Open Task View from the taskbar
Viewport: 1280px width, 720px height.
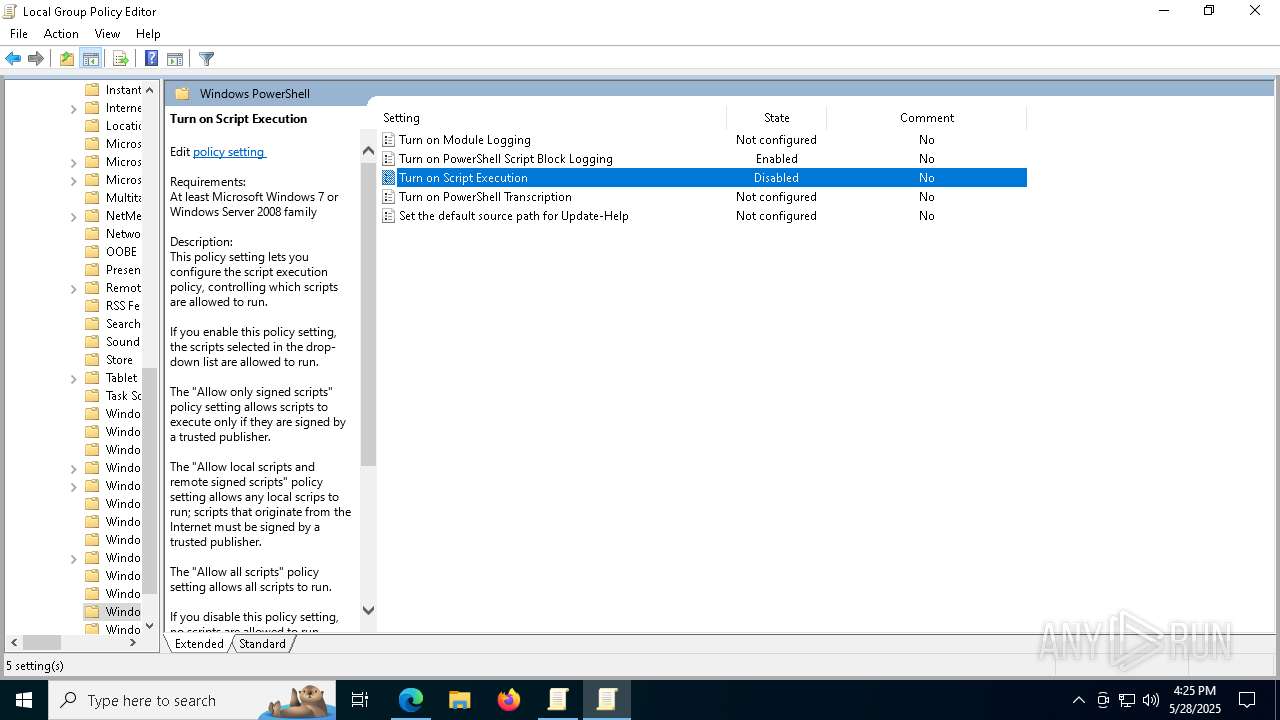tap(360, 700)
